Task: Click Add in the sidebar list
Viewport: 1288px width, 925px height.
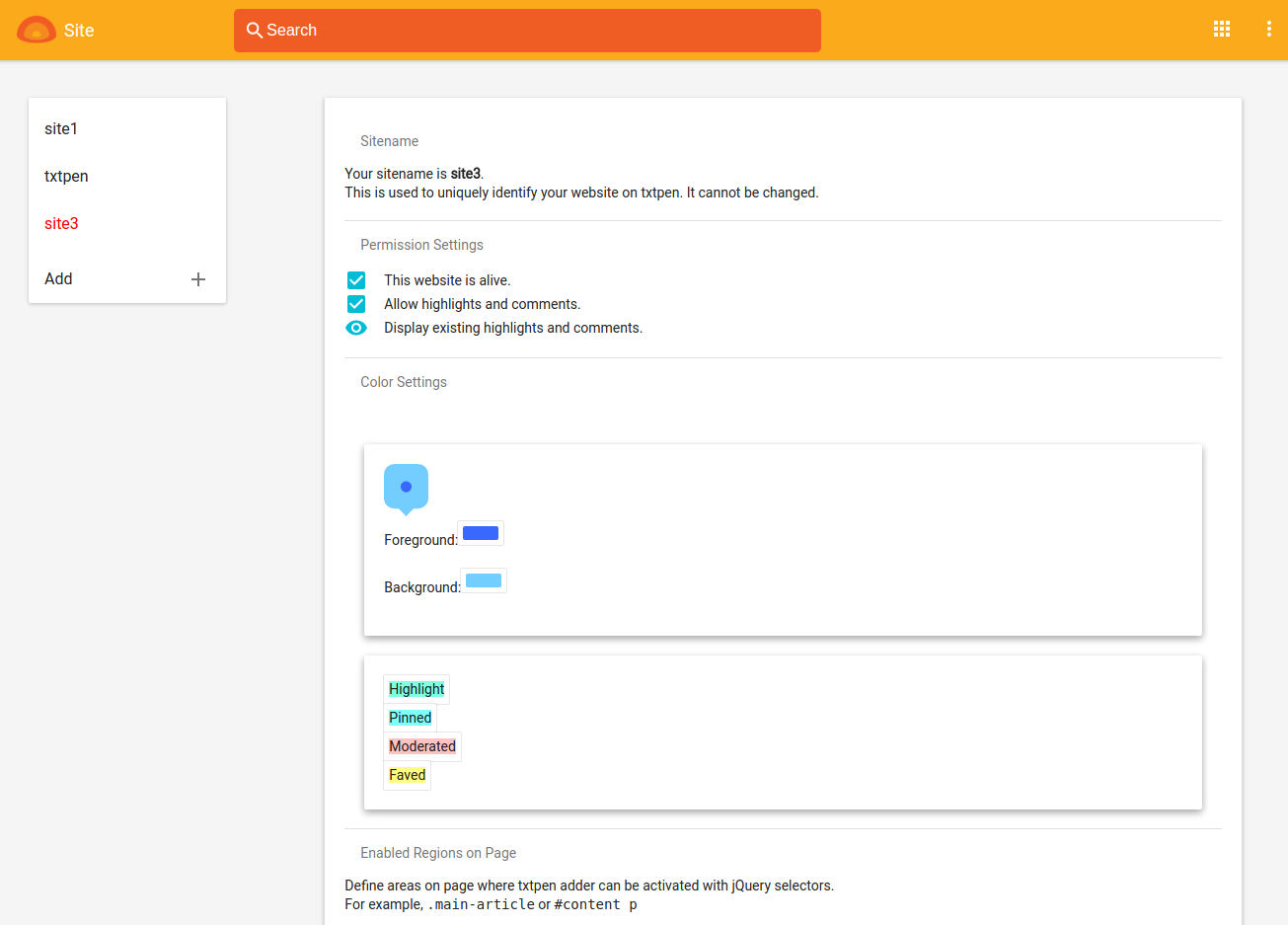Action: (x=127, y=279)
